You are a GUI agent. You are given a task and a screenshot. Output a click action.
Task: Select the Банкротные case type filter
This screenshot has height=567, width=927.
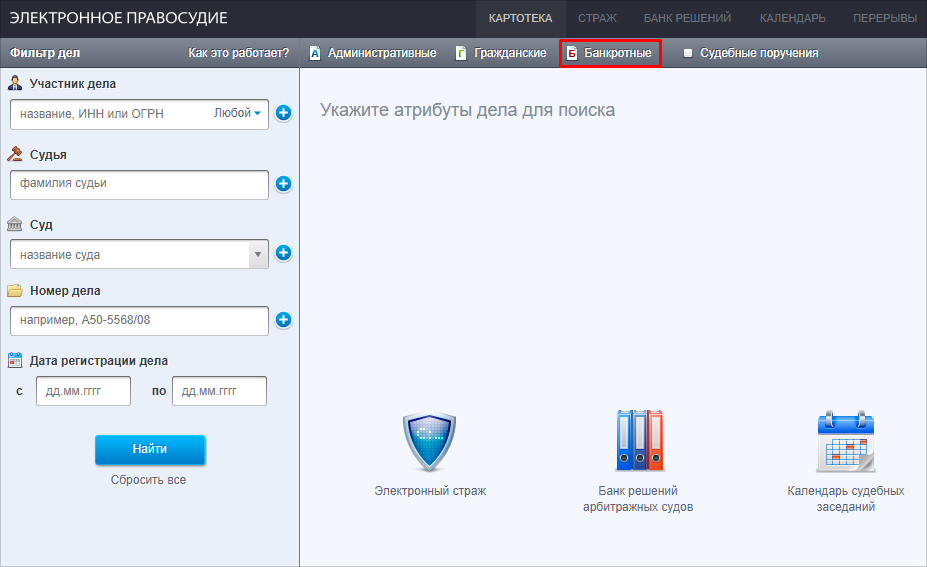610,53
